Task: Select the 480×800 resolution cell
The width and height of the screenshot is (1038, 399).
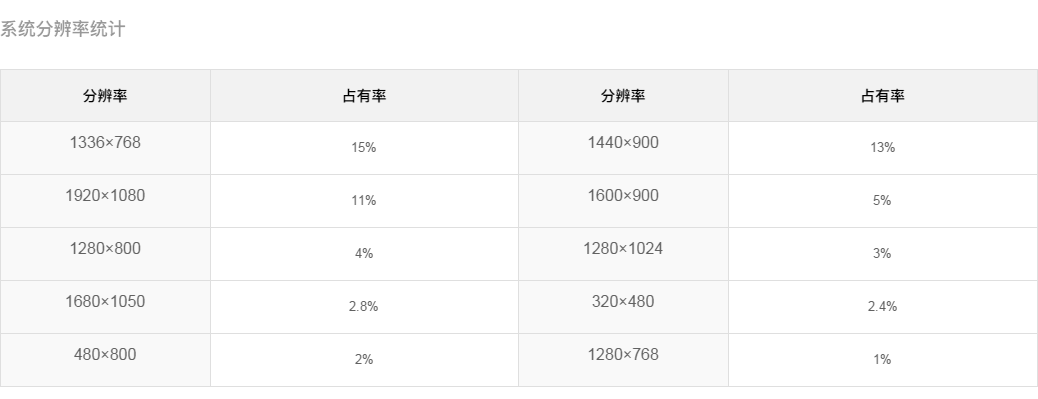Action: point(105,360)
